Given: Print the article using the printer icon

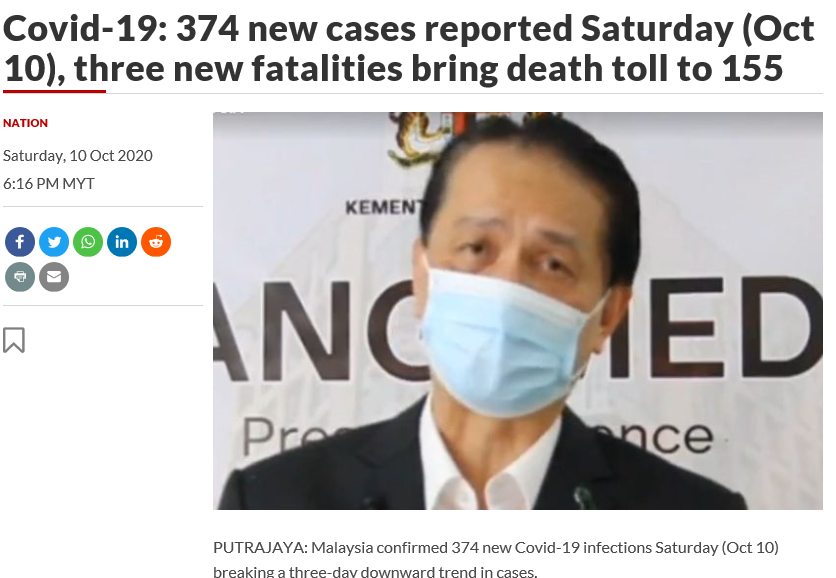Looking at the screenshot, I should click(20, 277).
